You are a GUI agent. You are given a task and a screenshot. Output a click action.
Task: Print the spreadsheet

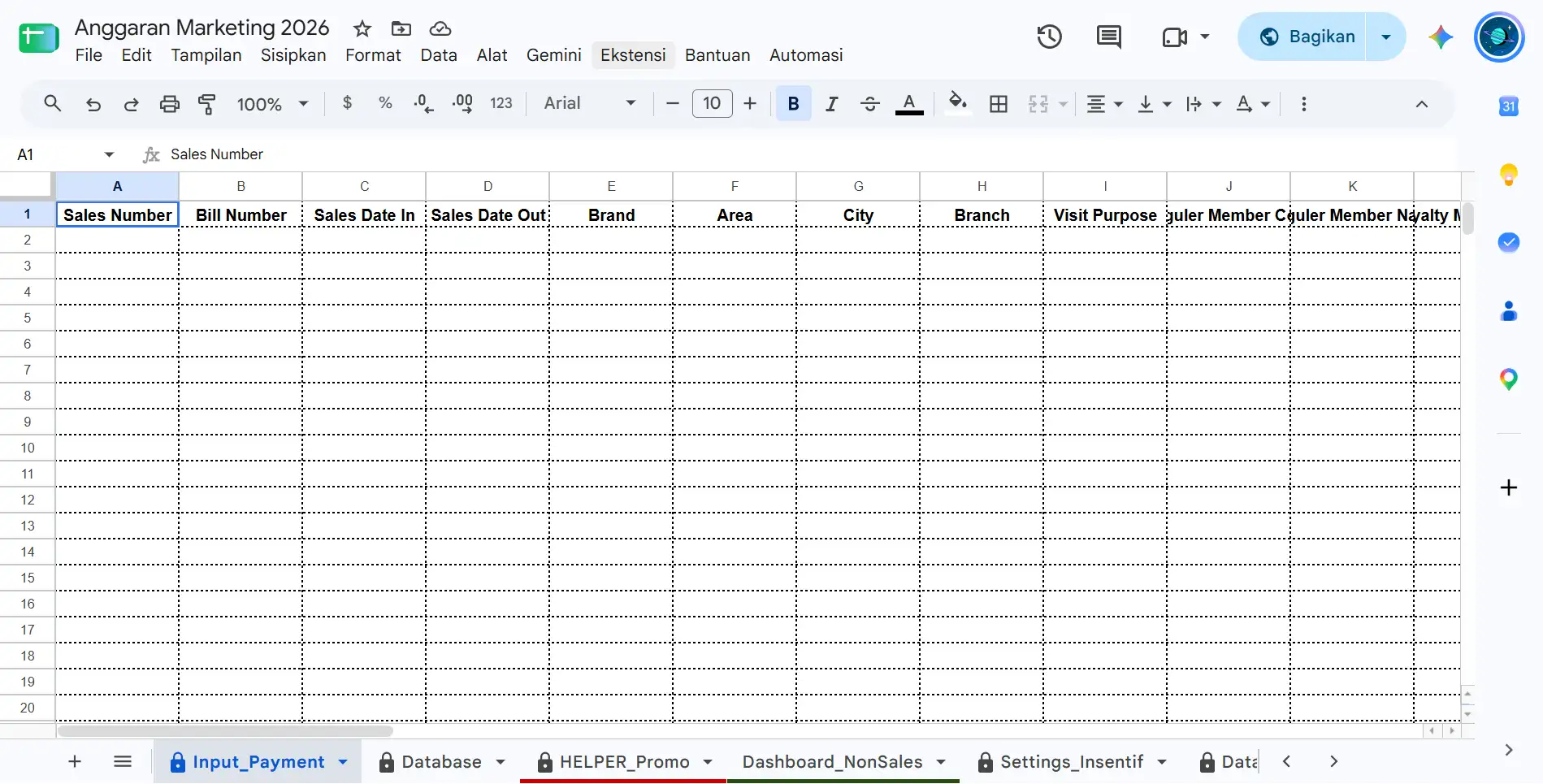[x=169, y=104]
